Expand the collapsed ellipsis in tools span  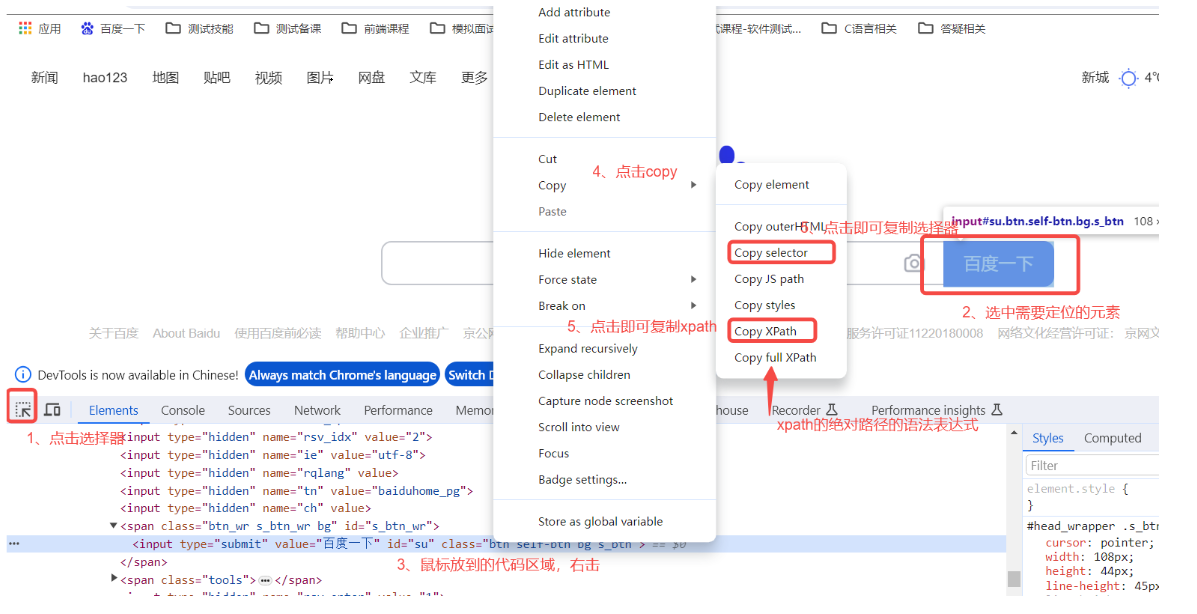coord(265,580)
